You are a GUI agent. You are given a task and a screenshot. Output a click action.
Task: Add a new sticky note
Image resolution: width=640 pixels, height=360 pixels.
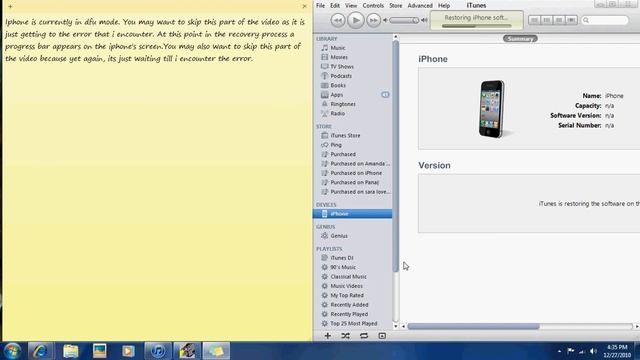point(10,6)
